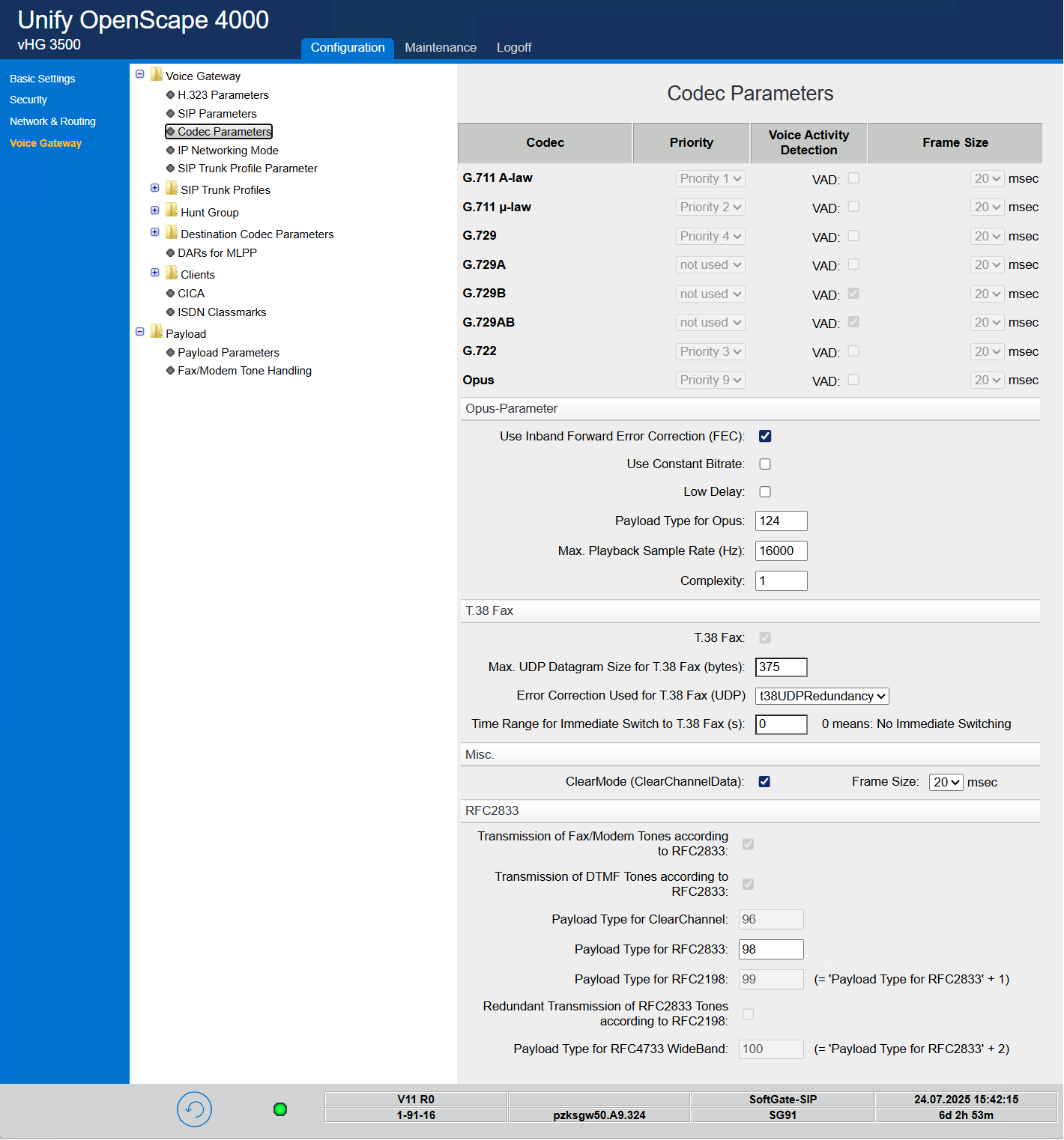Click the green status indicator at the bottom
1064x1140 pixels.
(279, 1109)
